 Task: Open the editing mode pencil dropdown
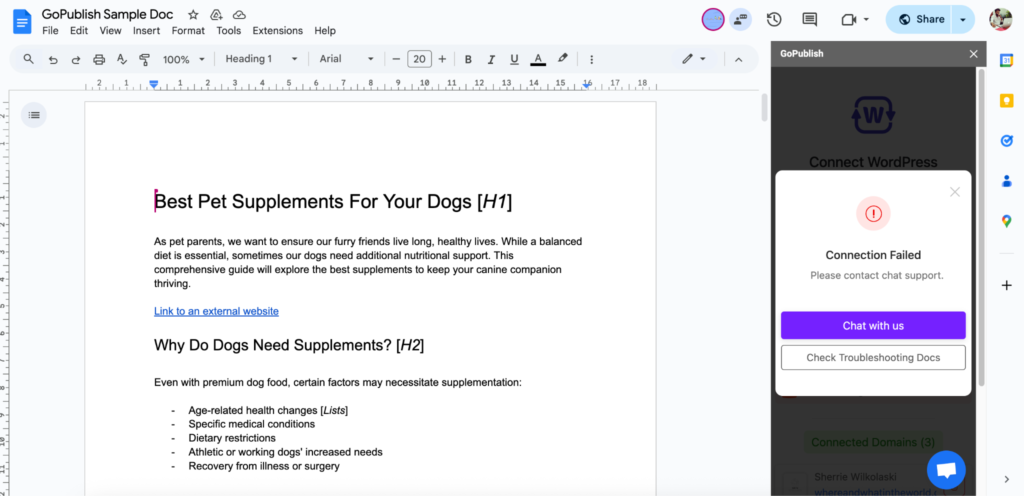click(x=694, y=59)
